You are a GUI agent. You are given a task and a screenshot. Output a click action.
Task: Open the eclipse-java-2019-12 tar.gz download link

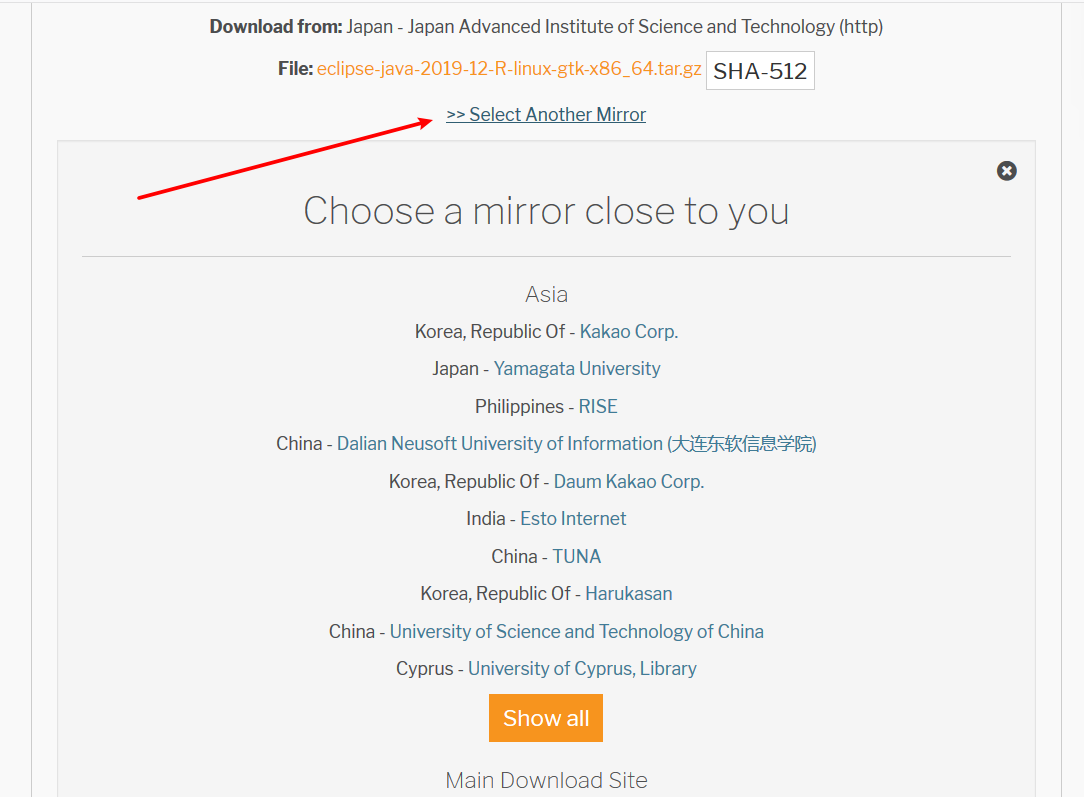(508, 70)
